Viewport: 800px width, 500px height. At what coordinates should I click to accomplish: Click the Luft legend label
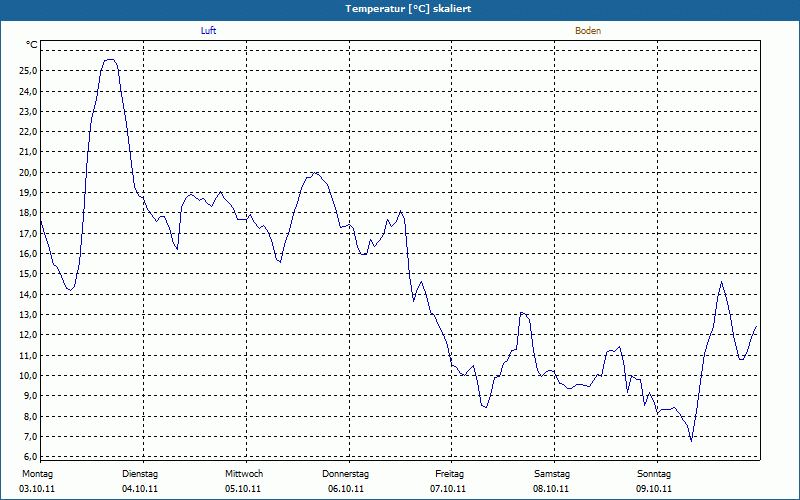(x=208, y=31)
